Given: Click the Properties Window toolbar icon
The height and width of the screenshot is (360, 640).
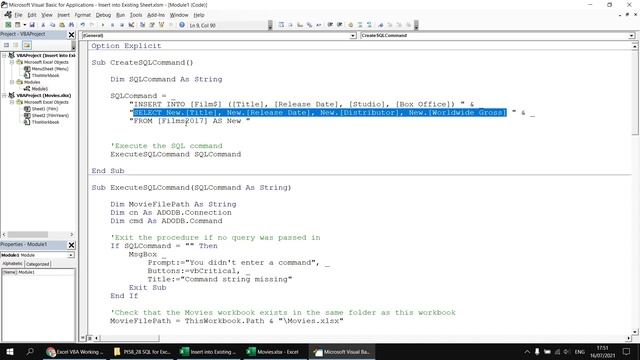Looking at the screenshot, I should pyautogui.click(x=152, y=25).
